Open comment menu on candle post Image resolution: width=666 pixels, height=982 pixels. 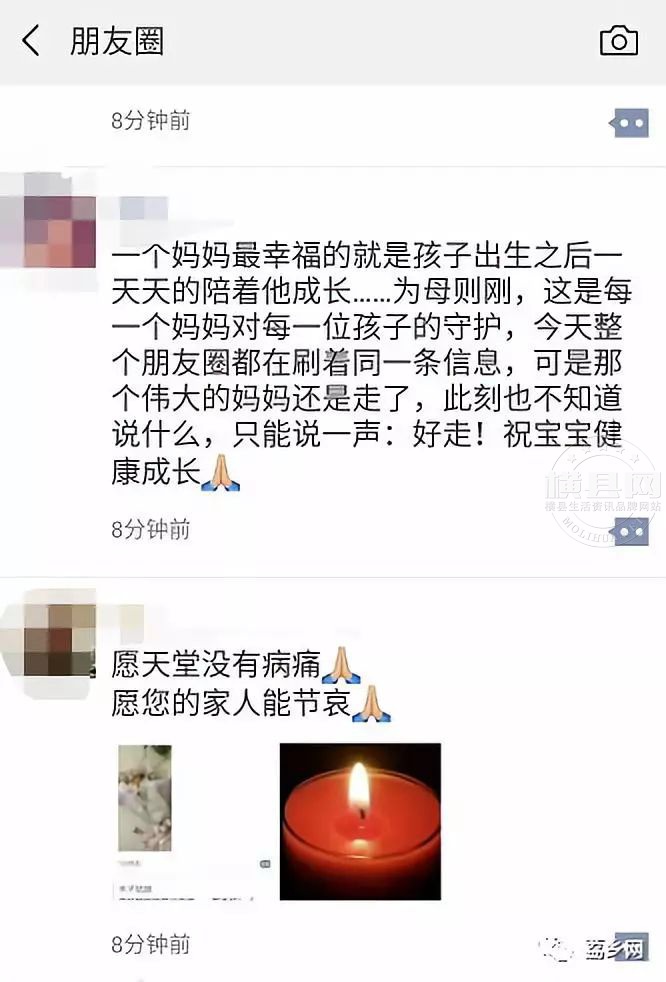[x=630, y=946]
